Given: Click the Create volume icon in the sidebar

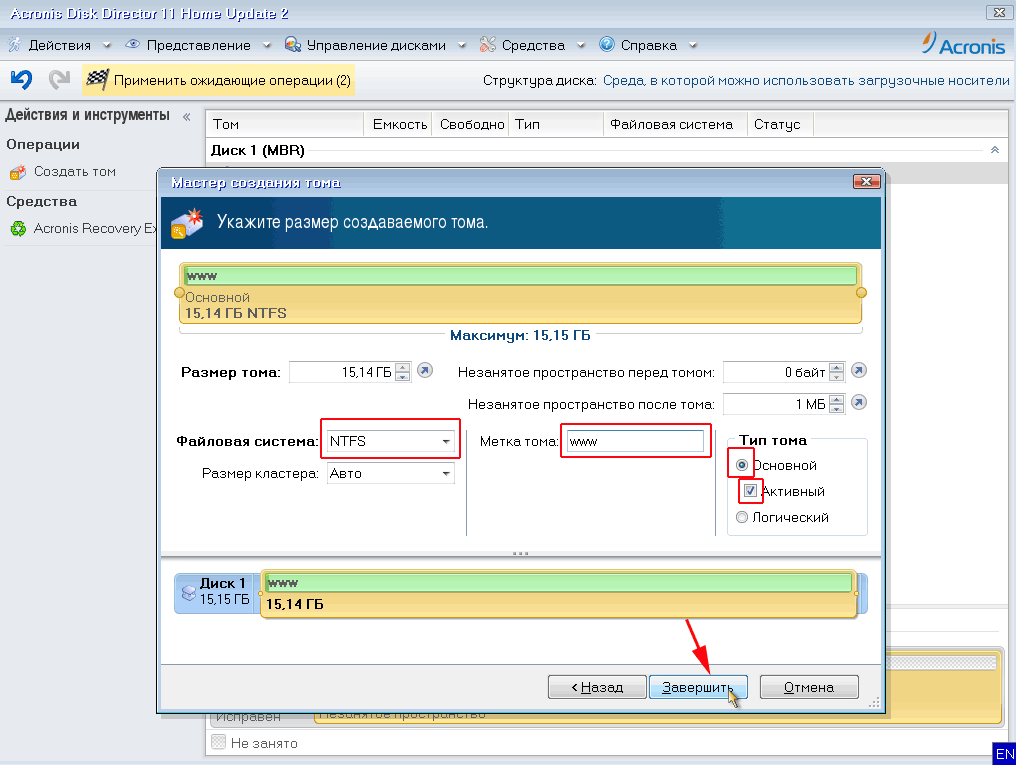Looking at the screenshot, I should coord(18,172).
